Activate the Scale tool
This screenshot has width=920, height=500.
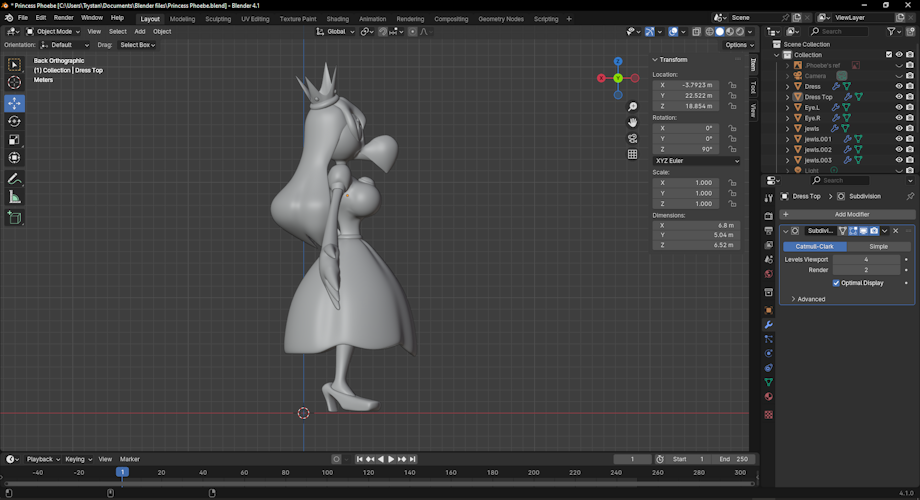click(x=15, y=140)
